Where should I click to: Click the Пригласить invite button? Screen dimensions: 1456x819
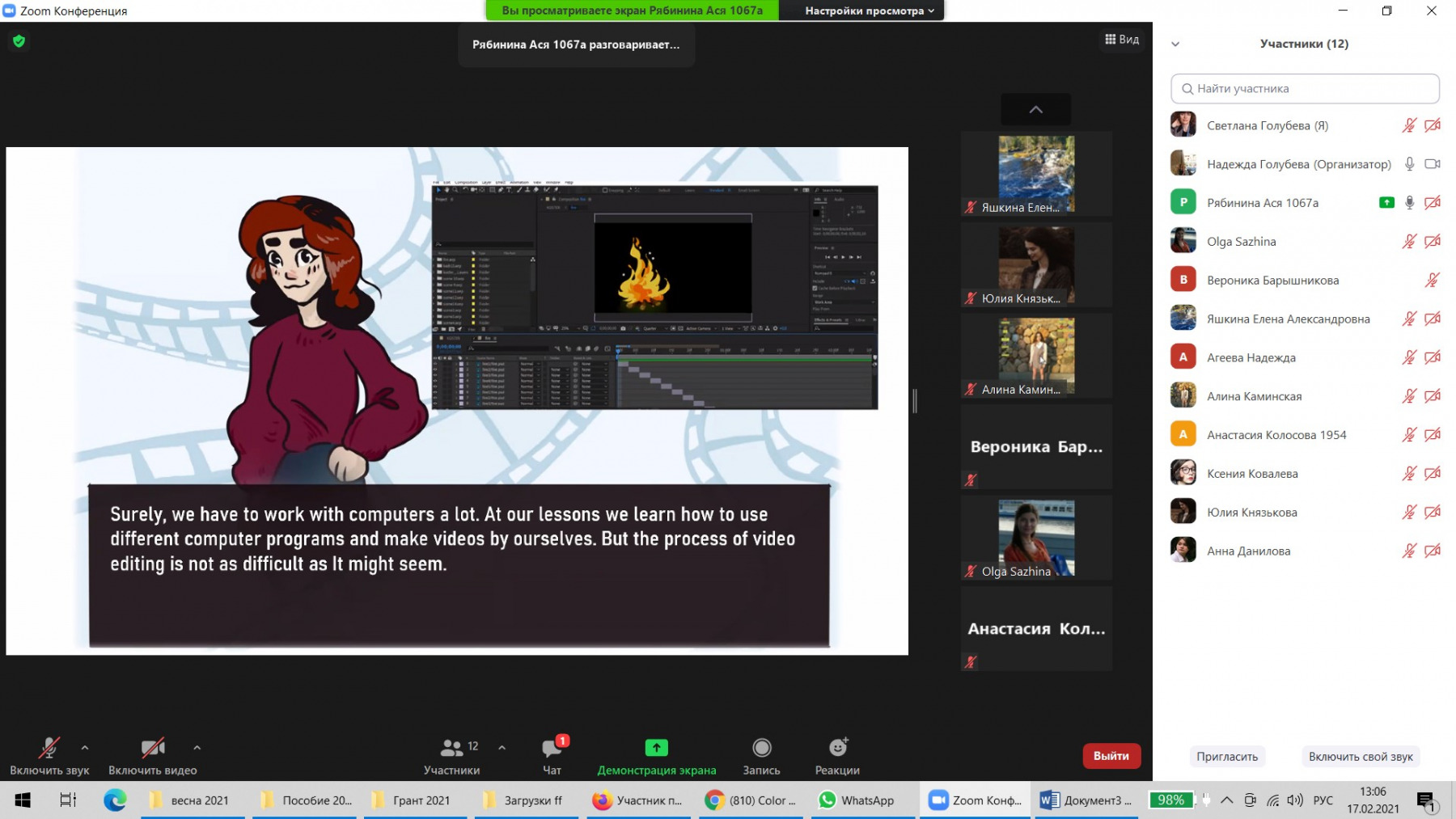coord(1226,757)
